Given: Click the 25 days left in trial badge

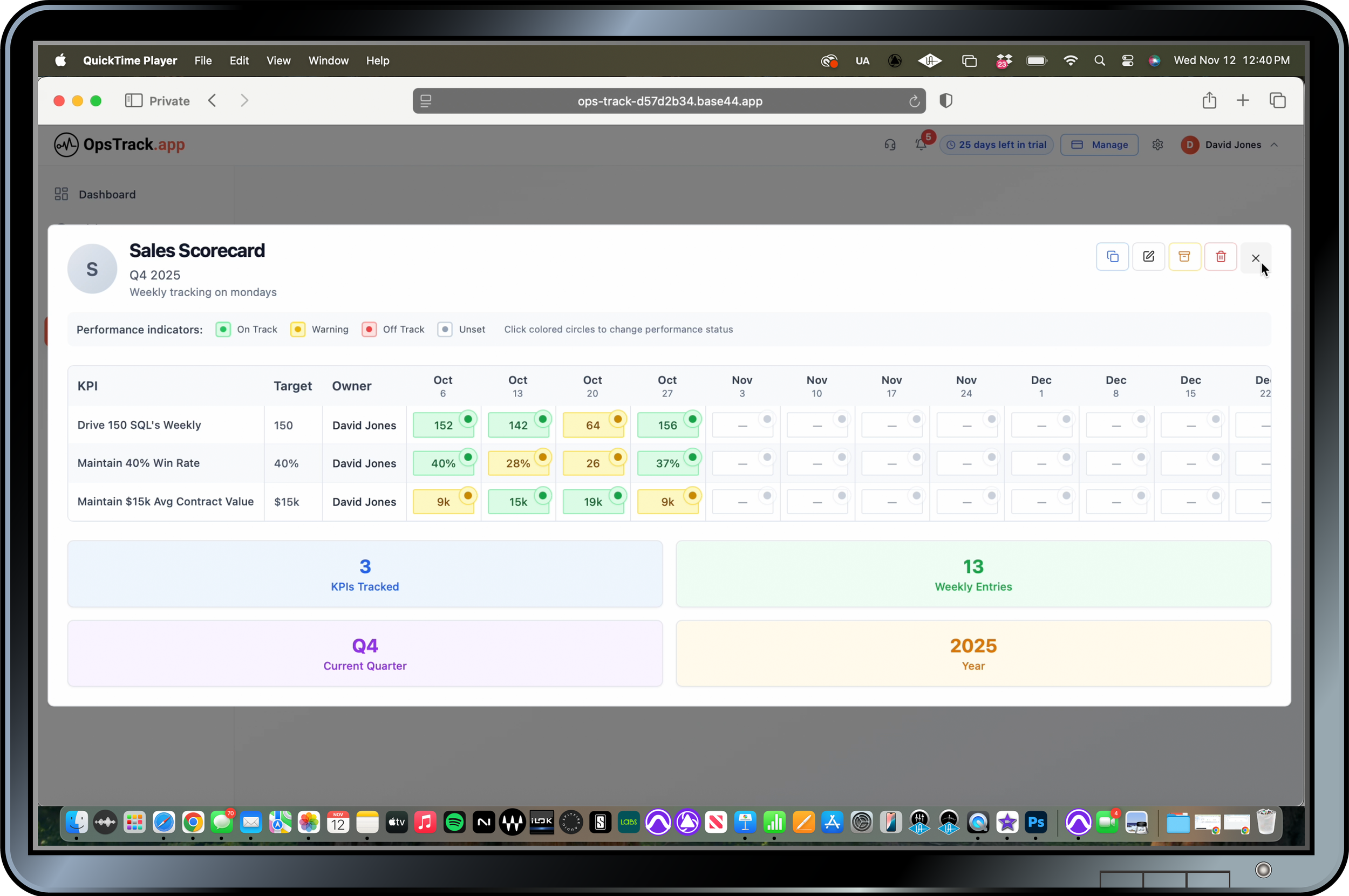Looking at the screenshot, I should pos(996,145).
